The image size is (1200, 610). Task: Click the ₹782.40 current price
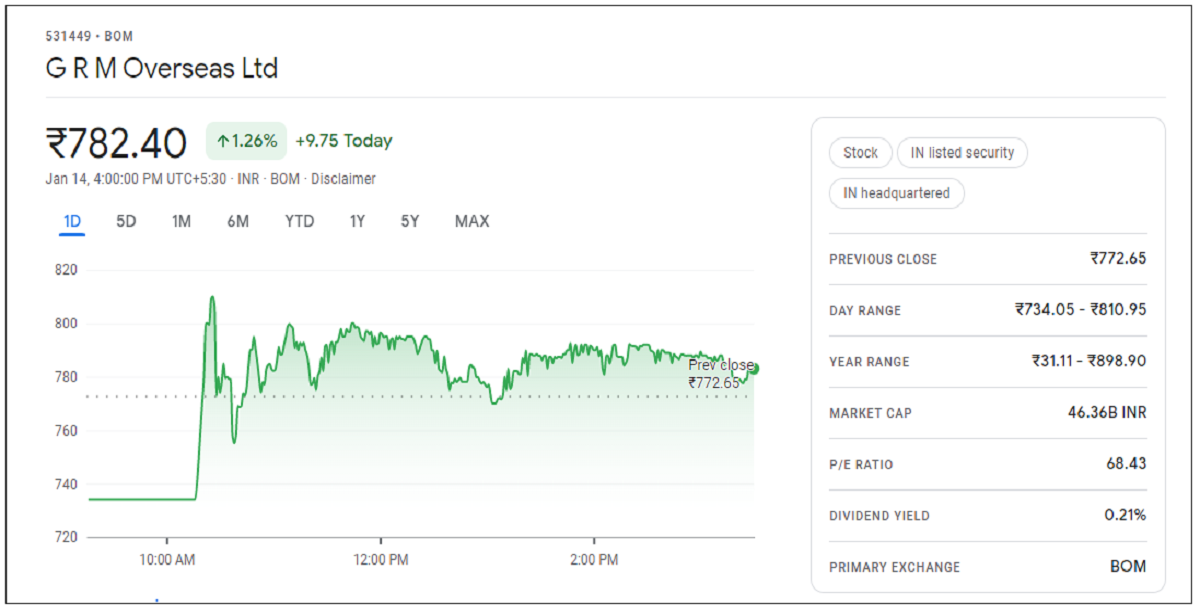116,143
